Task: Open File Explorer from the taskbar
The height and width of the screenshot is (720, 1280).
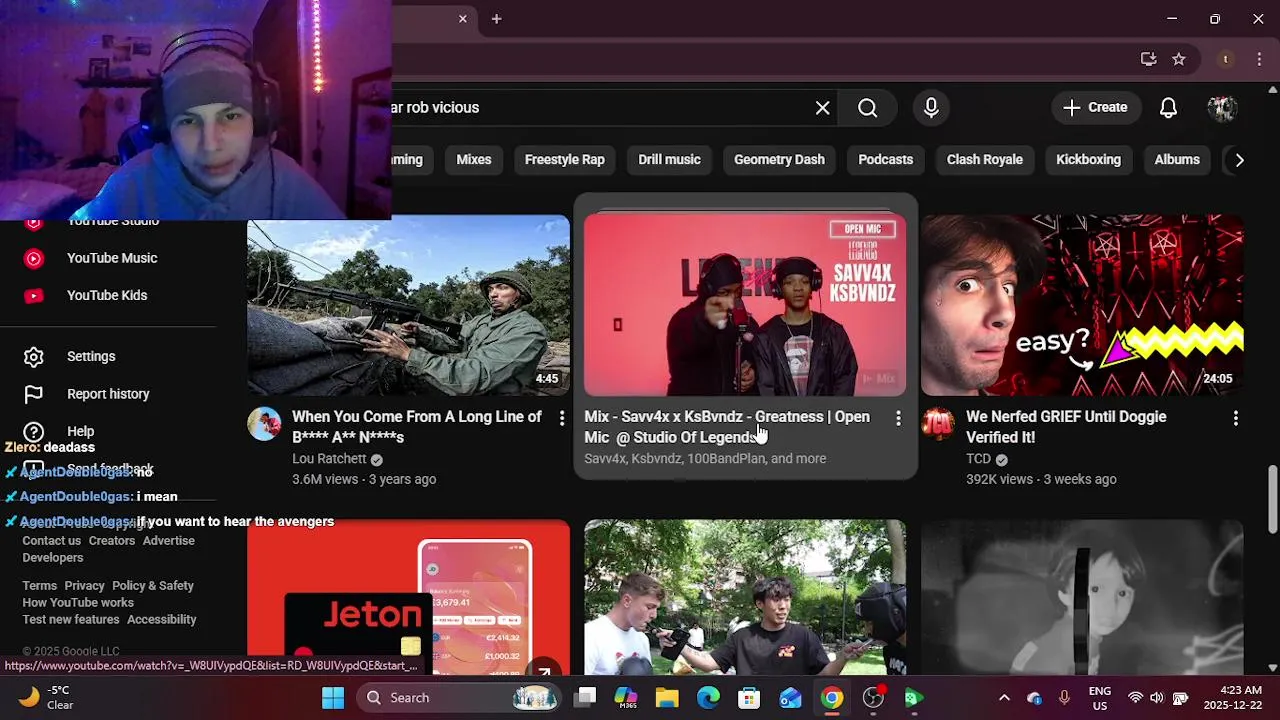Action: pyautogui.click(x=667, y=698)
